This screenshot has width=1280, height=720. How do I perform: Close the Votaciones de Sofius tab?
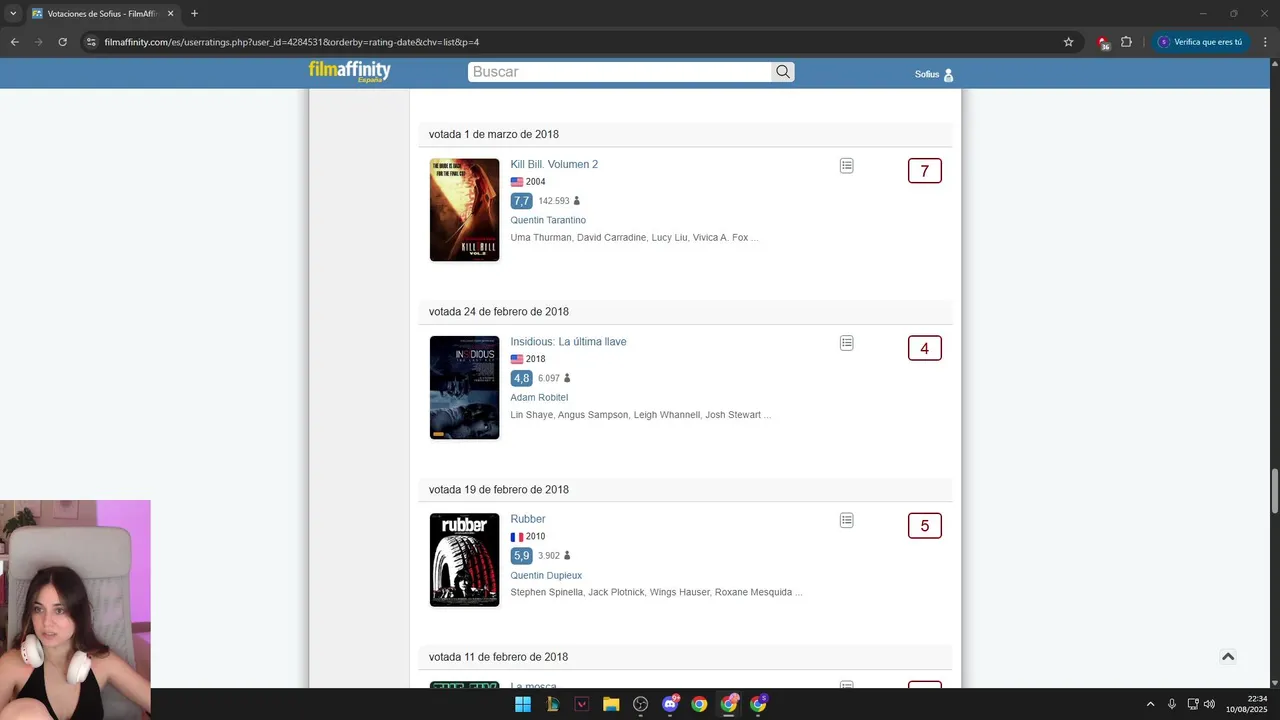pyautogui.click(x=170, y=14)
